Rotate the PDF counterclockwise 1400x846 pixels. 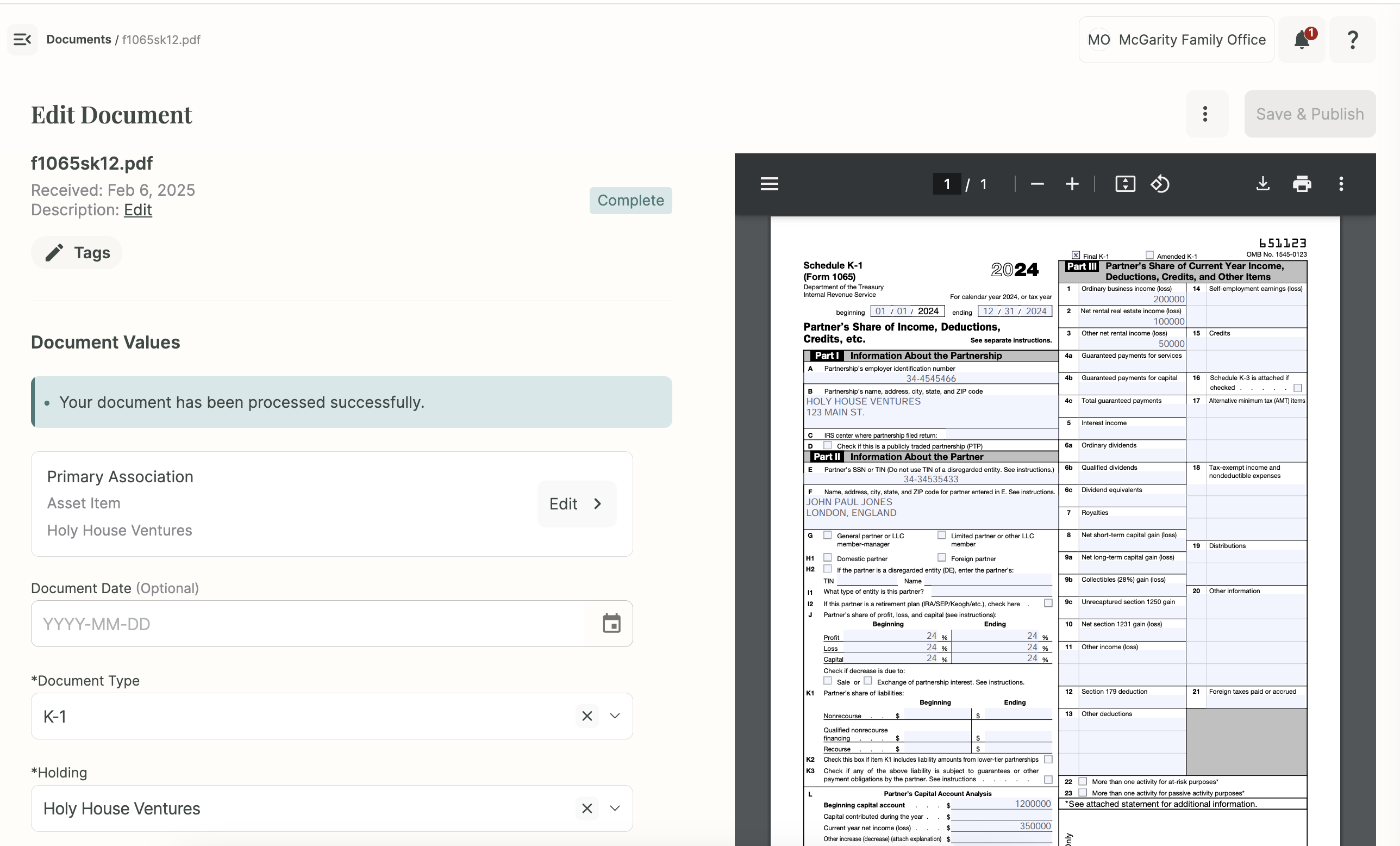(x=1160, y=184)
